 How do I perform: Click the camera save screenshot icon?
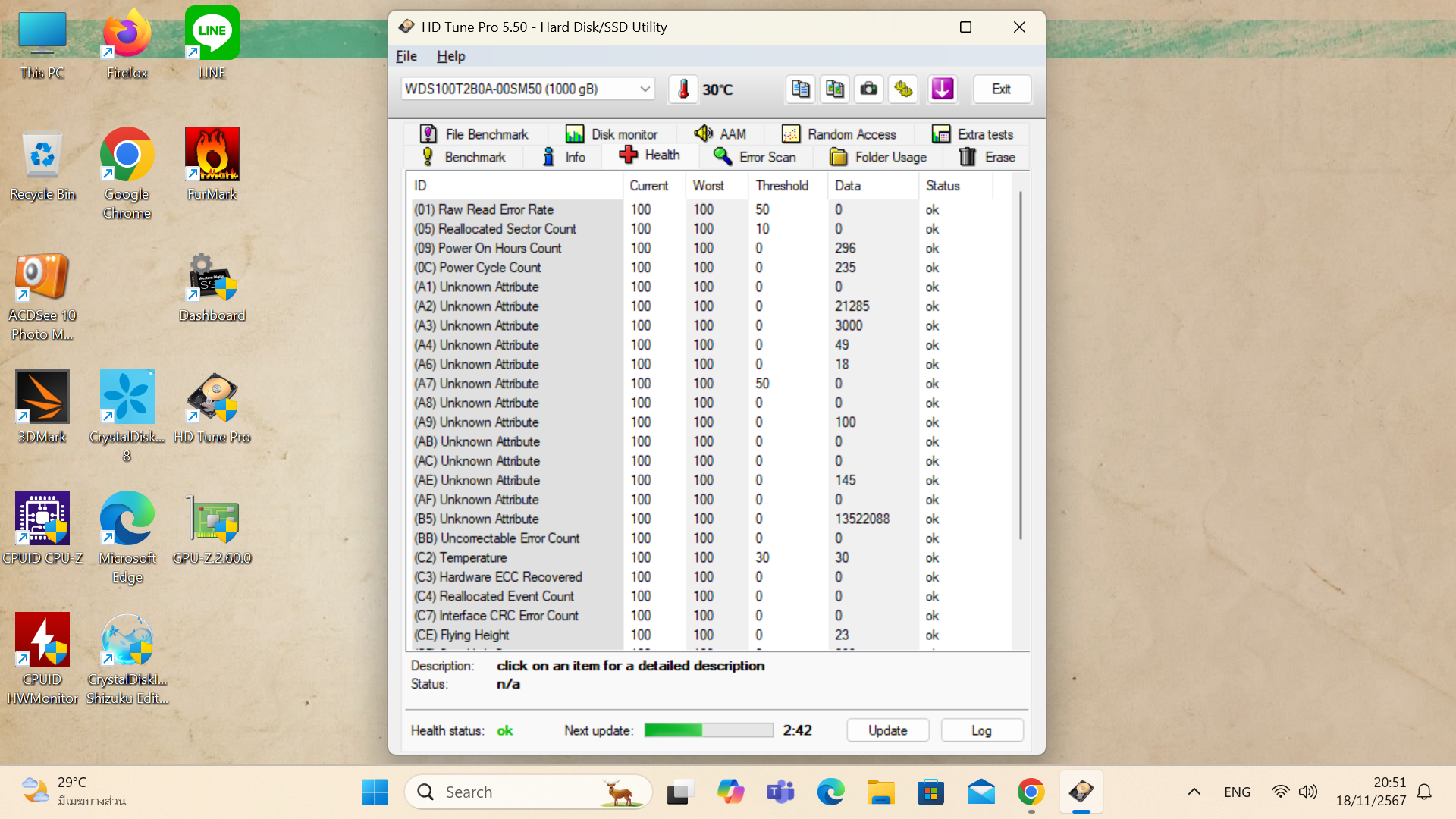click(x=869, y=89)
